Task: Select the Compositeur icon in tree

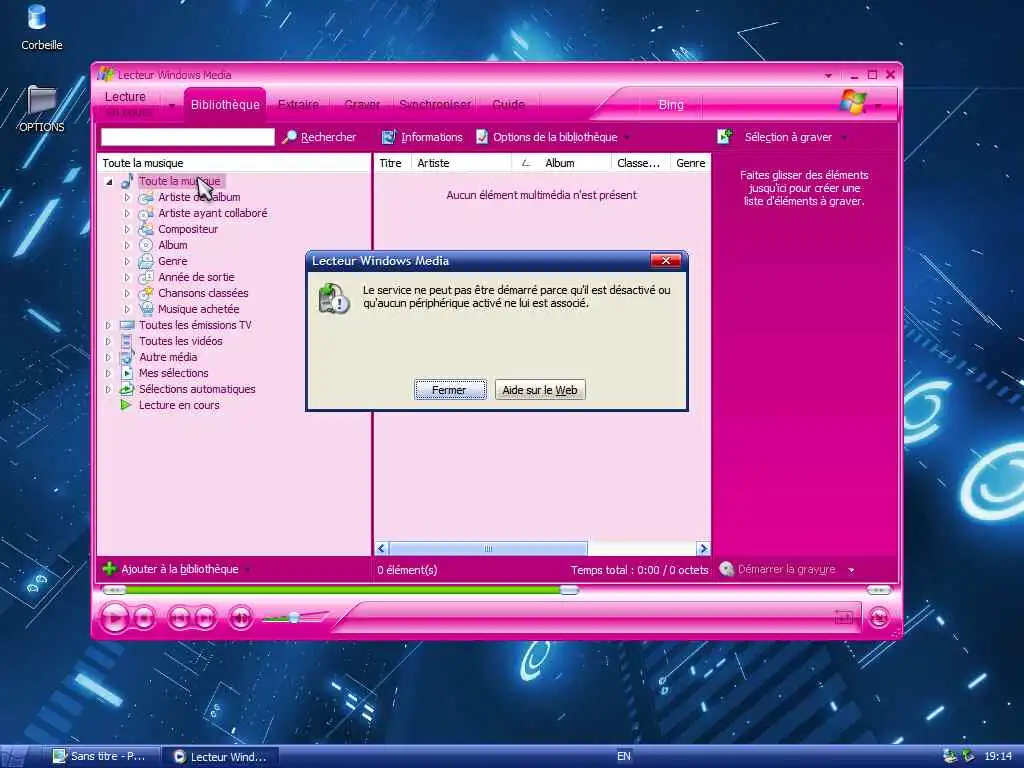Action: click(x=146, y=229)
